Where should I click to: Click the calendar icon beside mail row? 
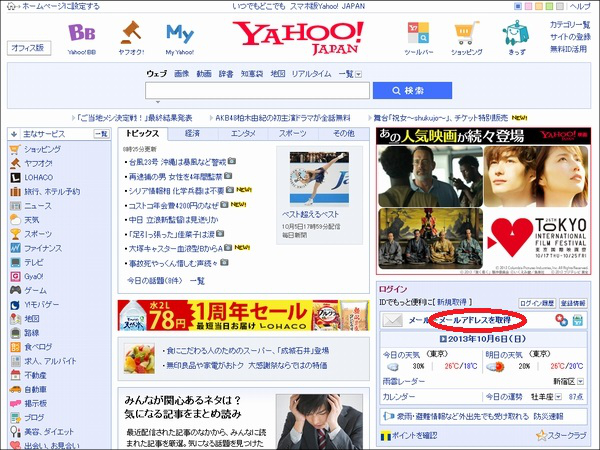pos(578,320)
